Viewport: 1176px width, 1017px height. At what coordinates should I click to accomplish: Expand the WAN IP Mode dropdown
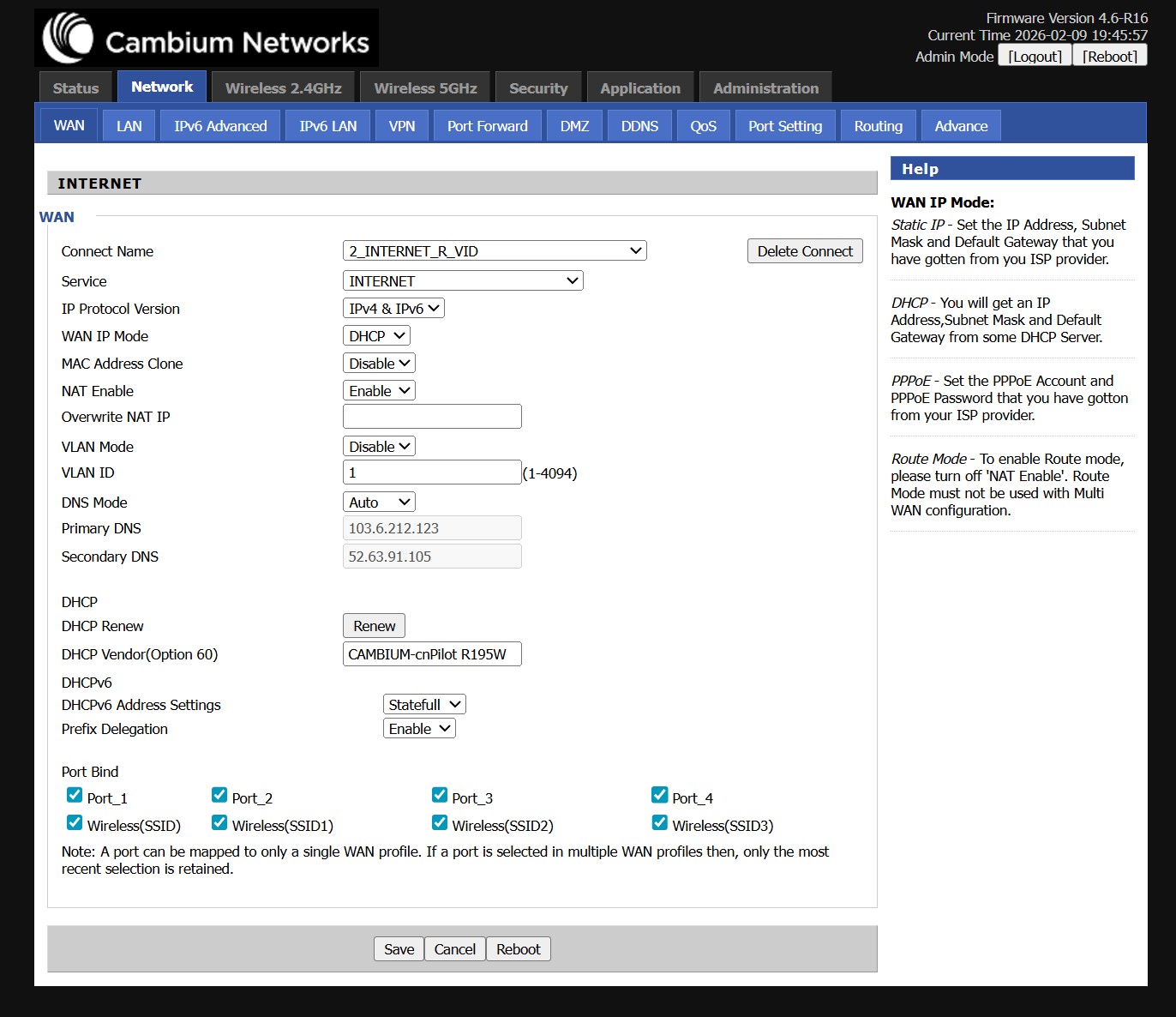376,336
